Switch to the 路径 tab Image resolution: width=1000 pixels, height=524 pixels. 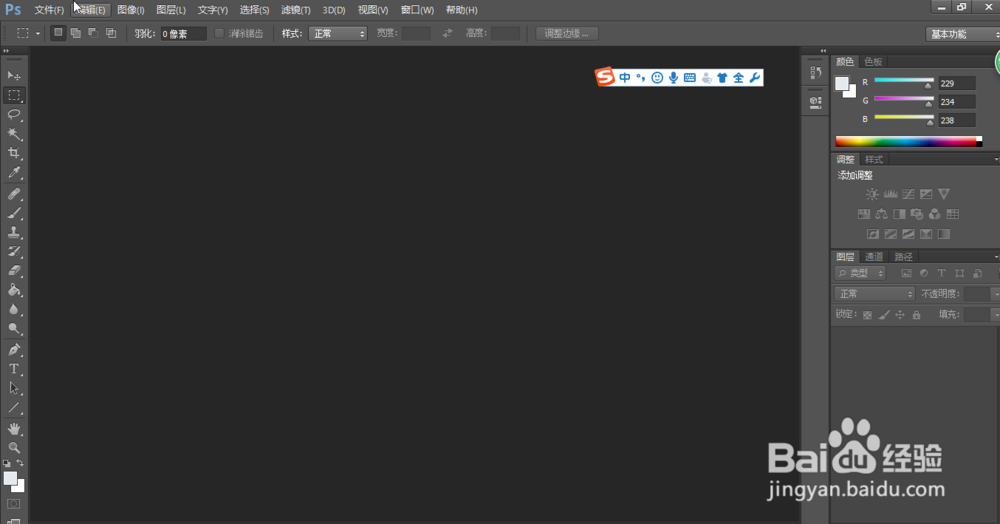(x=903, y=257)
